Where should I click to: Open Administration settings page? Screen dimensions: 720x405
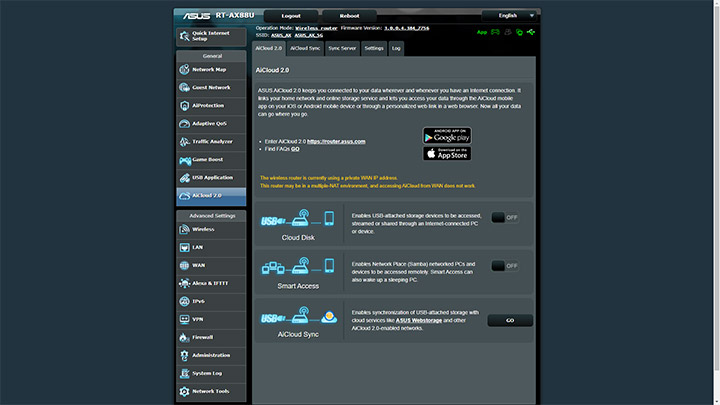pos(211,355)
